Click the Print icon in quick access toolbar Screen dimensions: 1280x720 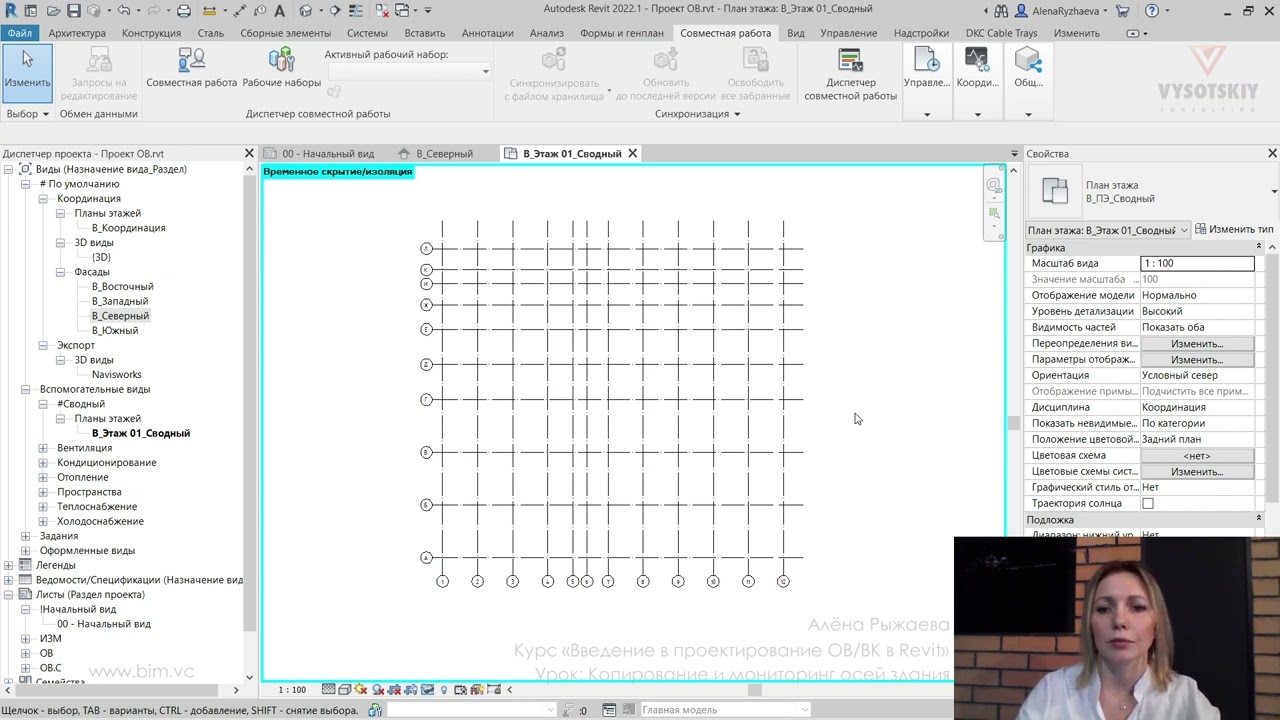click(184, 11)
